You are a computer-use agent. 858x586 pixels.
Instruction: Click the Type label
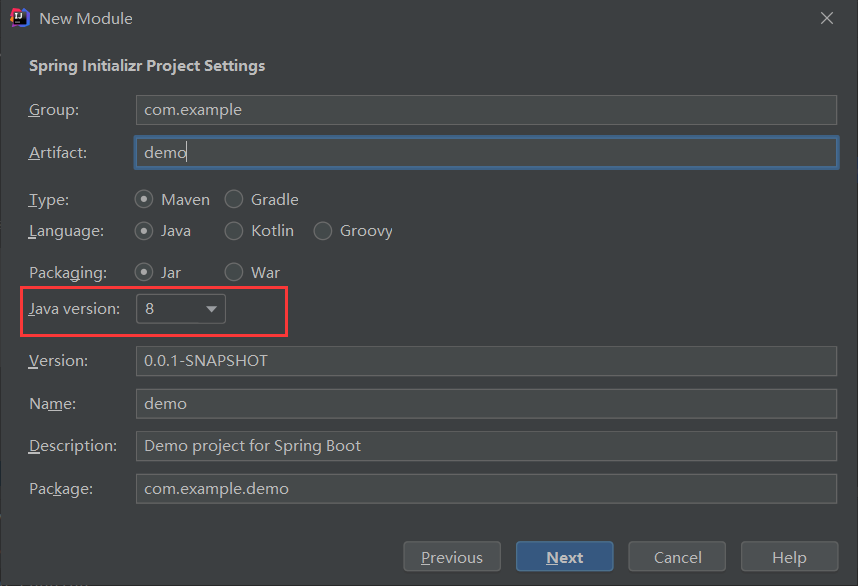click(x=49, y=200)
